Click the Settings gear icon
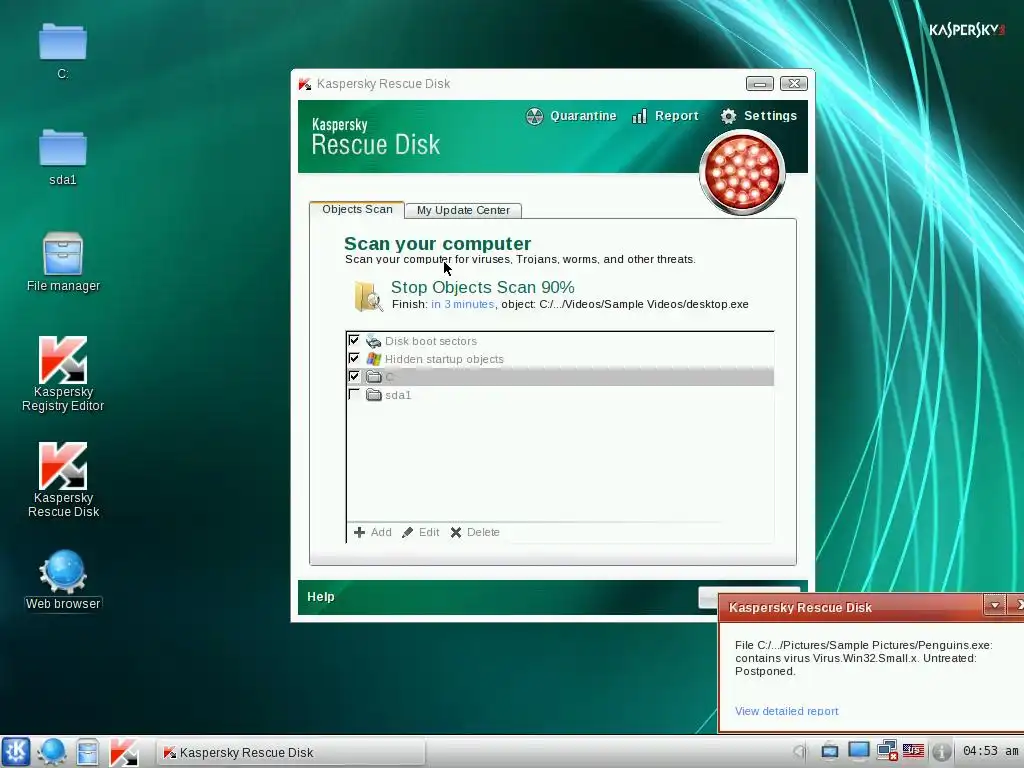The width and height of the screenshot is (1024, 768). (728, 116)
